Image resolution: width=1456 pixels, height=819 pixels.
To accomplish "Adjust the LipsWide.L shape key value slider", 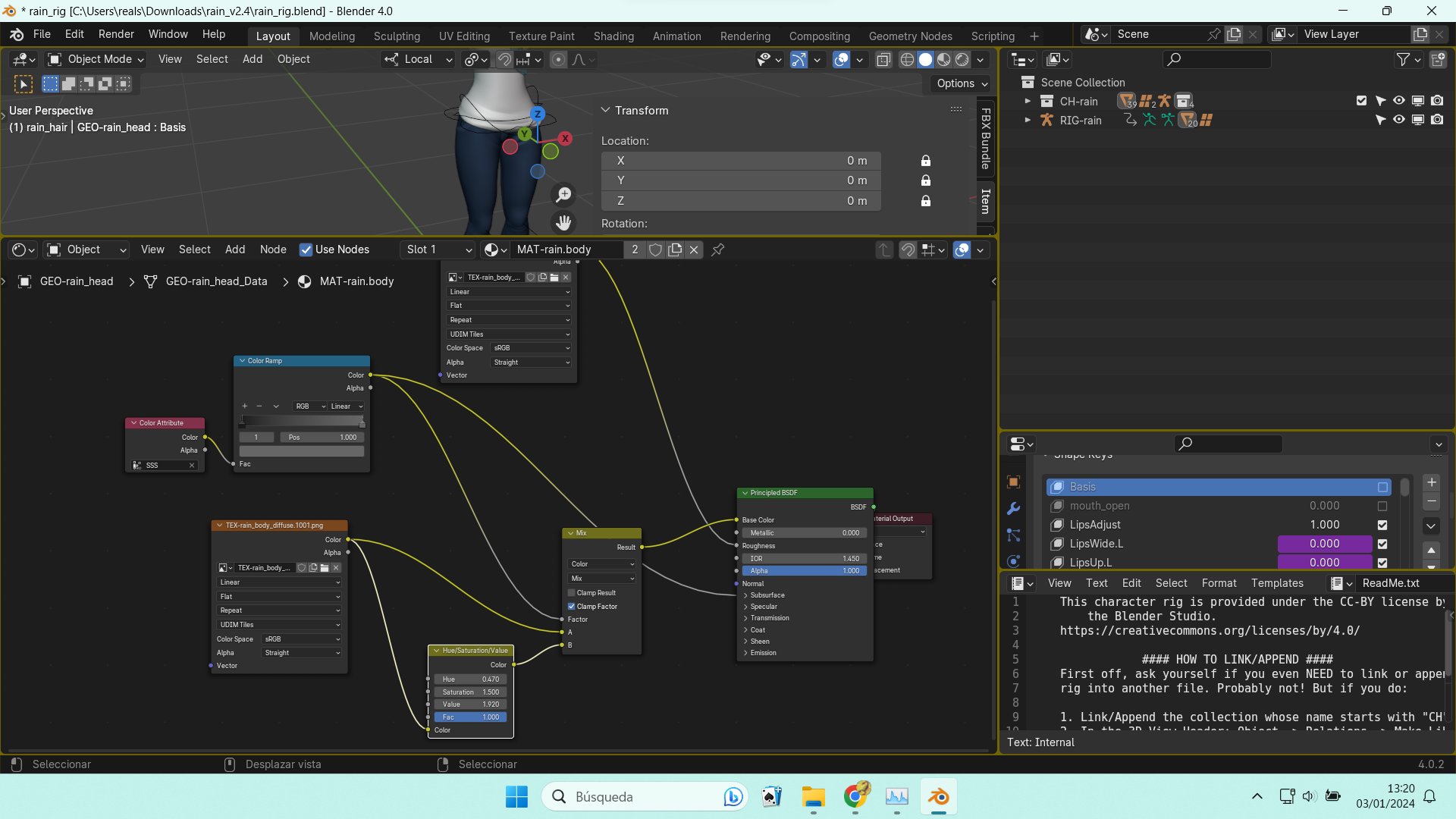I will click(x=1324, y=544).
